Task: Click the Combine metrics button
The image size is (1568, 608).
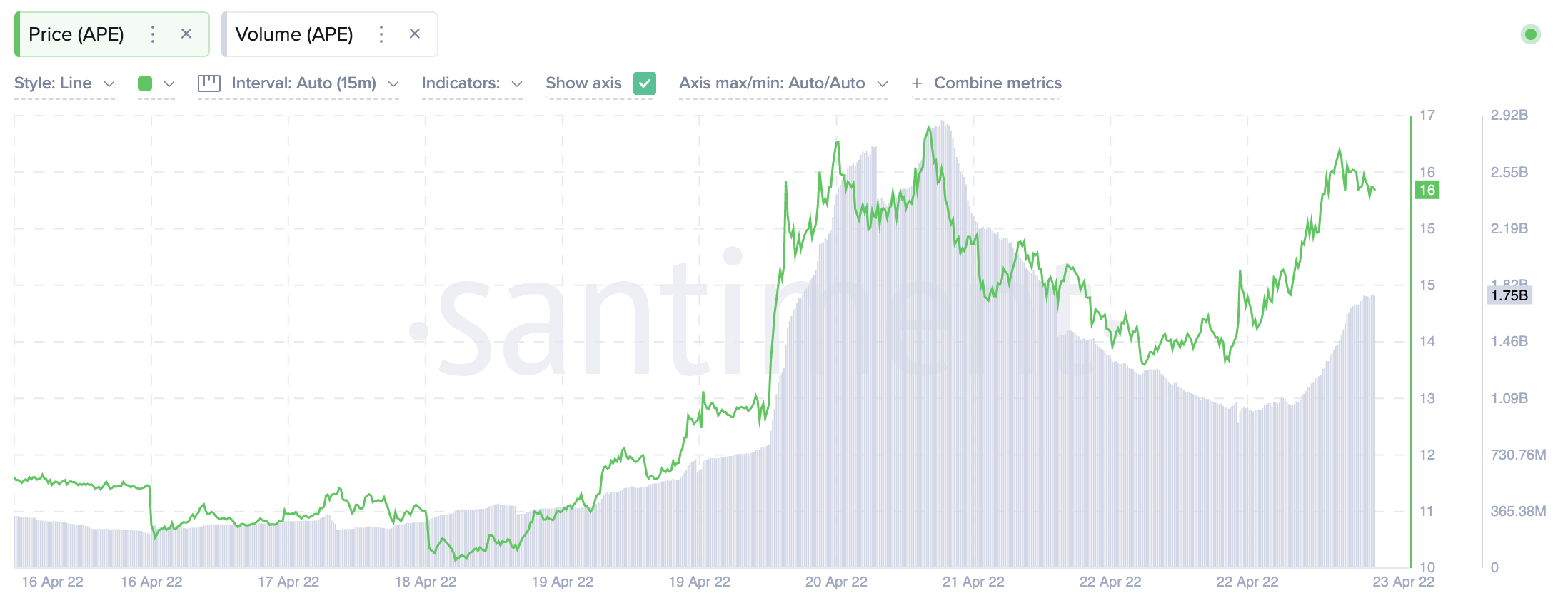Action: (997, 83)
